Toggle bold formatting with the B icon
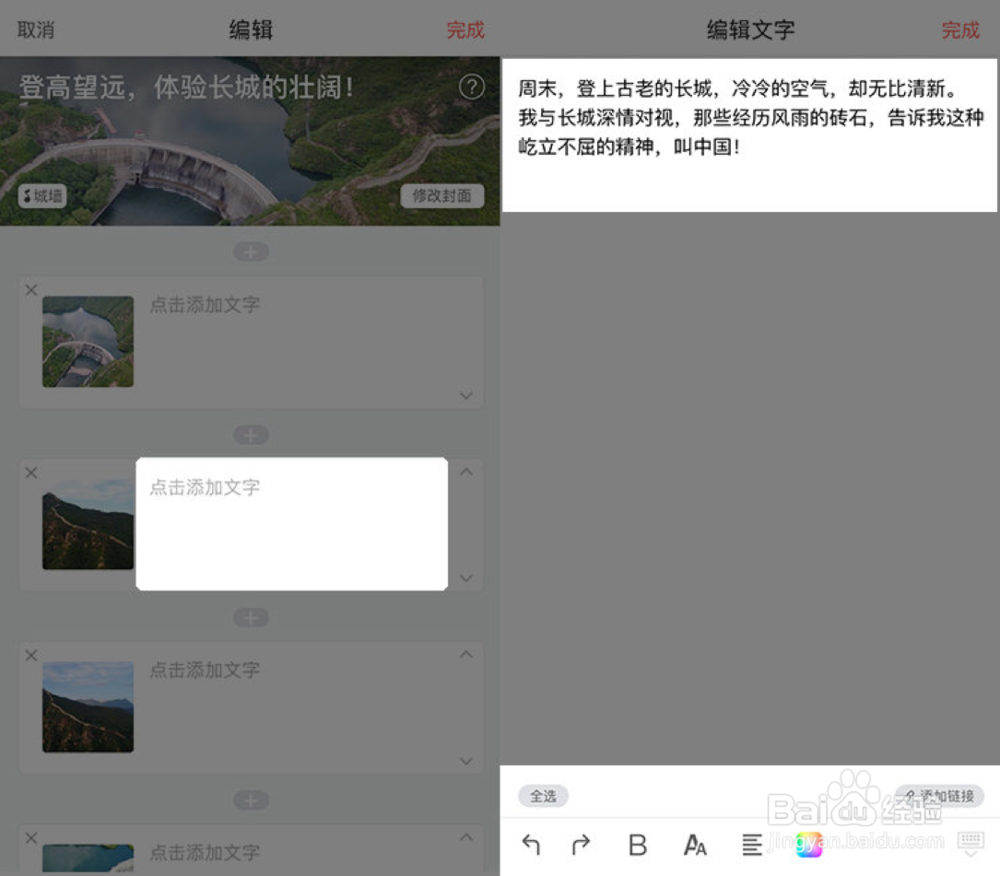Screen dimensions: 1000x876 (x=638, y=845)
